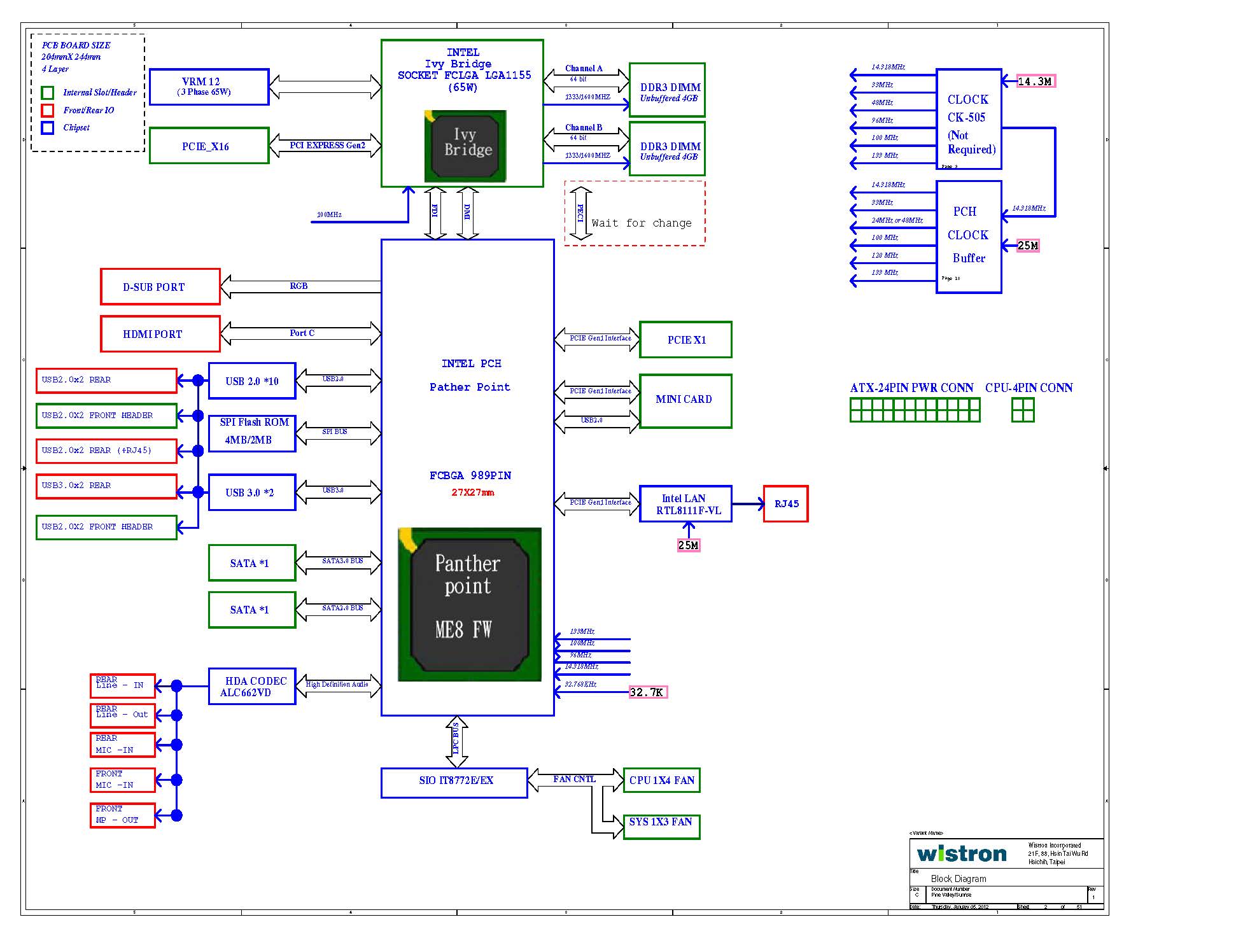Click the PECI double arrow symbol
Image resolution: width=1236 pixels, height=952 pixels.
580,214
